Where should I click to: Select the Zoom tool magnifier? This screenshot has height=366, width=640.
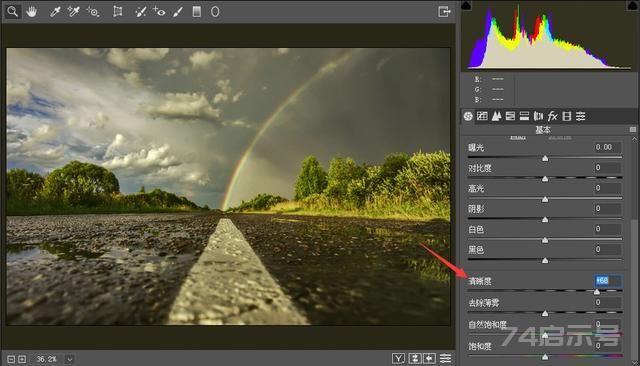point(13,11)
